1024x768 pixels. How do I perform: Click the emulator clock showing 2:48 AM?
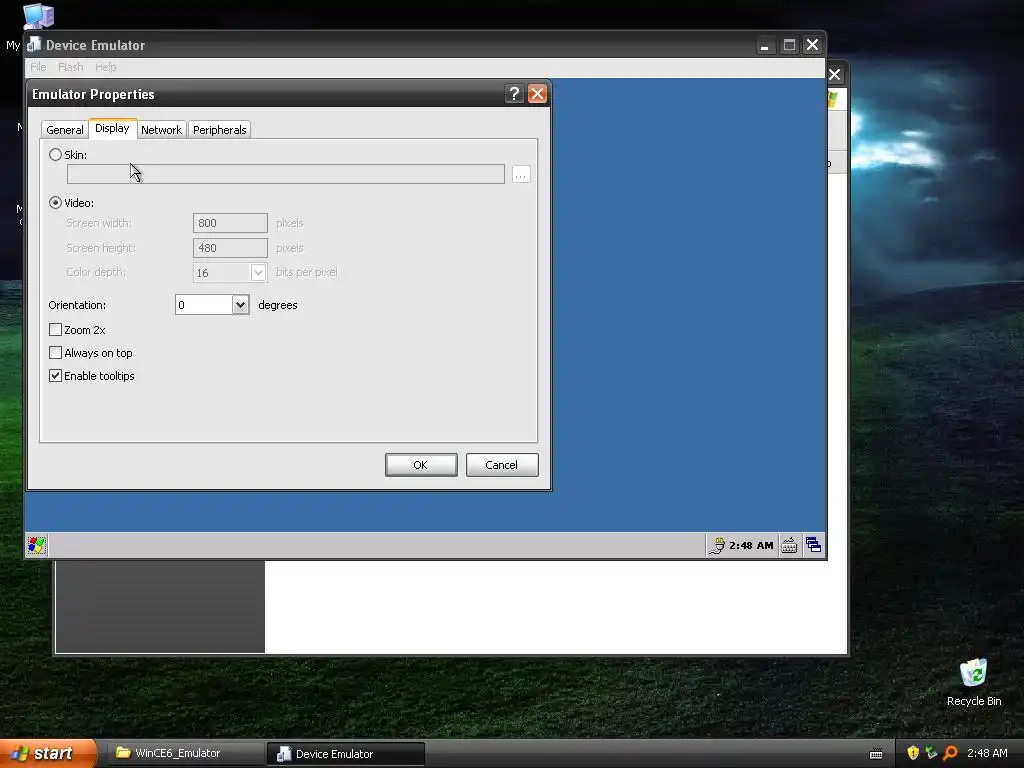[x=751, y=545]
